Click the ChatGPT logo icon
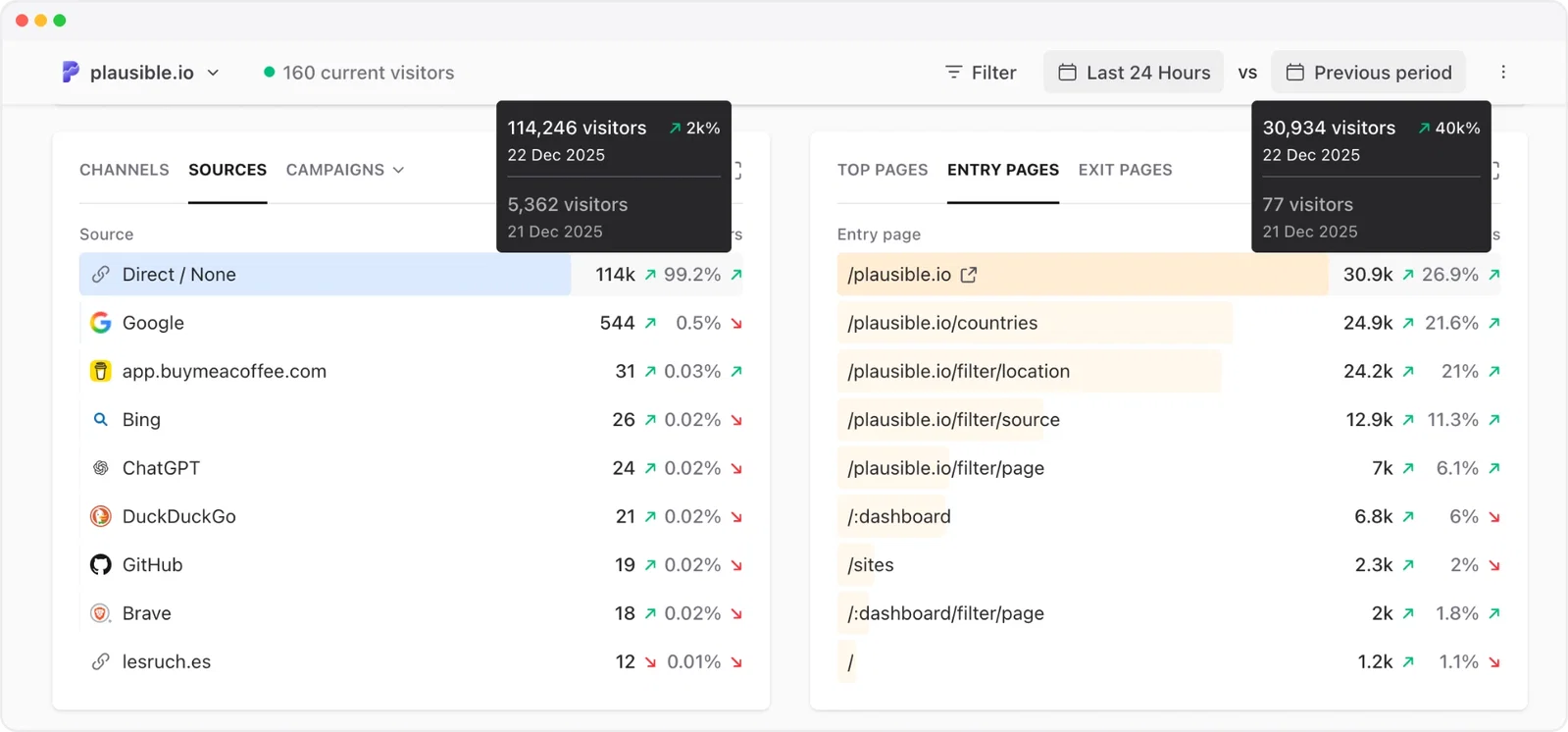 [x=100, y=468]
